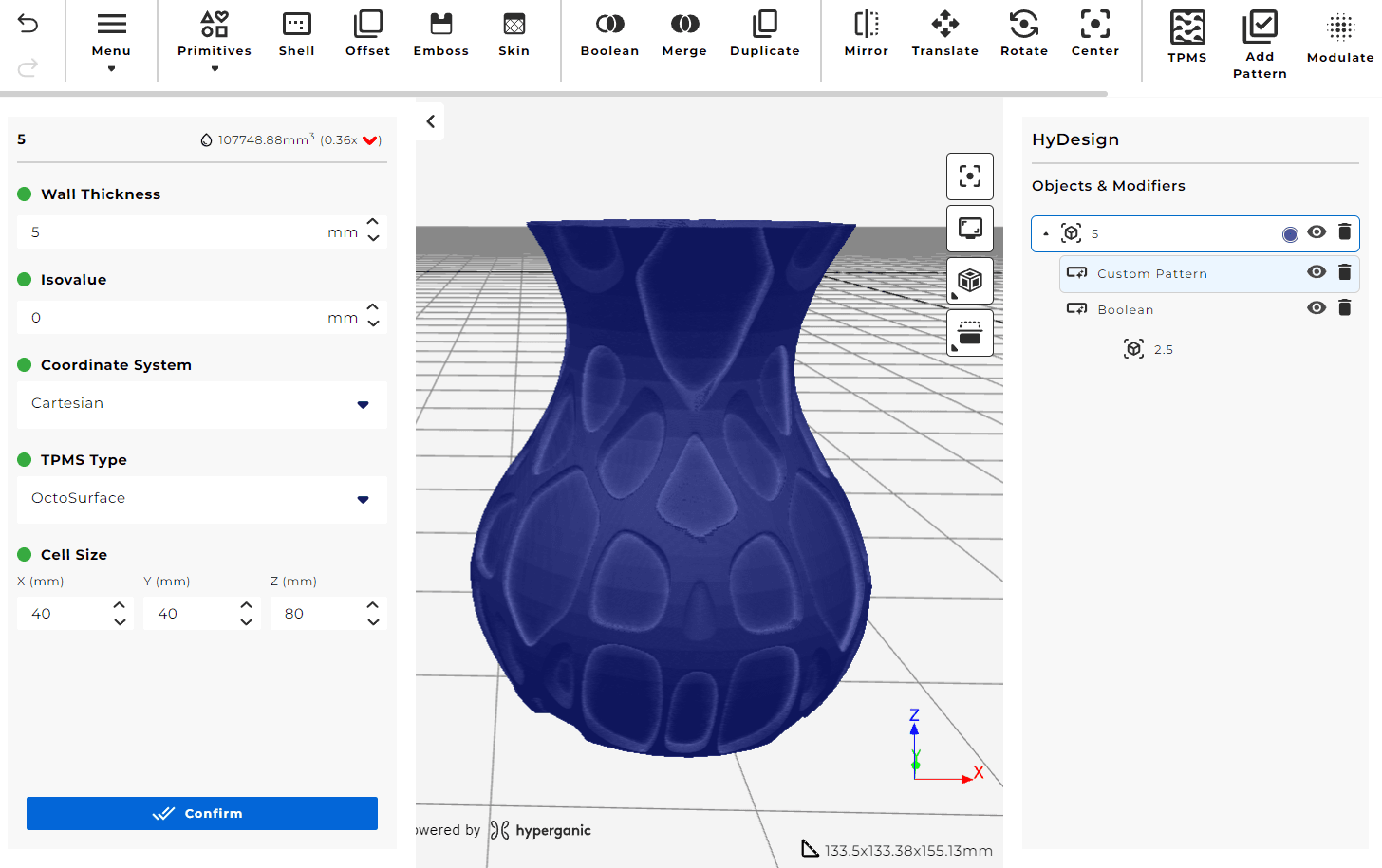Select the Boolean modifier row
Viewport: 1382px width, 868px height.
[1209, 309]
